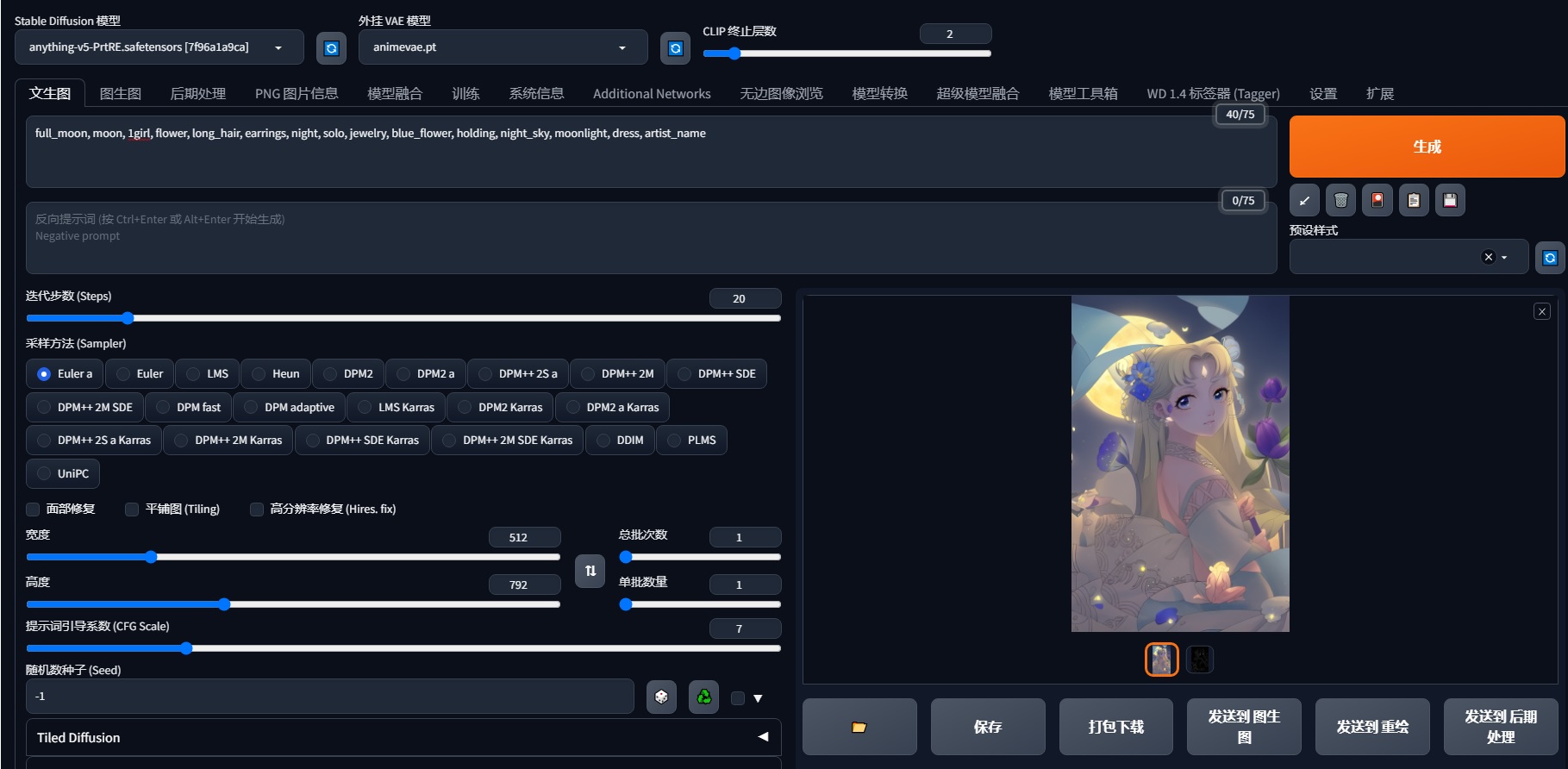This screenshot has height=769, width=1568.
Task: Open the Additional Networks tab
Action: click(x=651, y=94)
